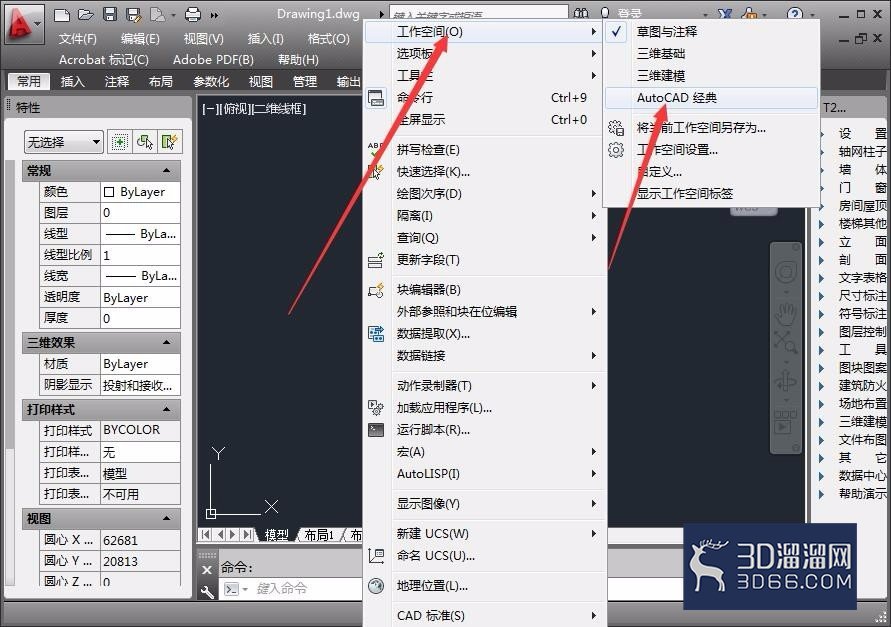The height and width of the screenshot is (627, 891).
Task: Open the 文件(F) menu
Action: (x=77, y=39)
